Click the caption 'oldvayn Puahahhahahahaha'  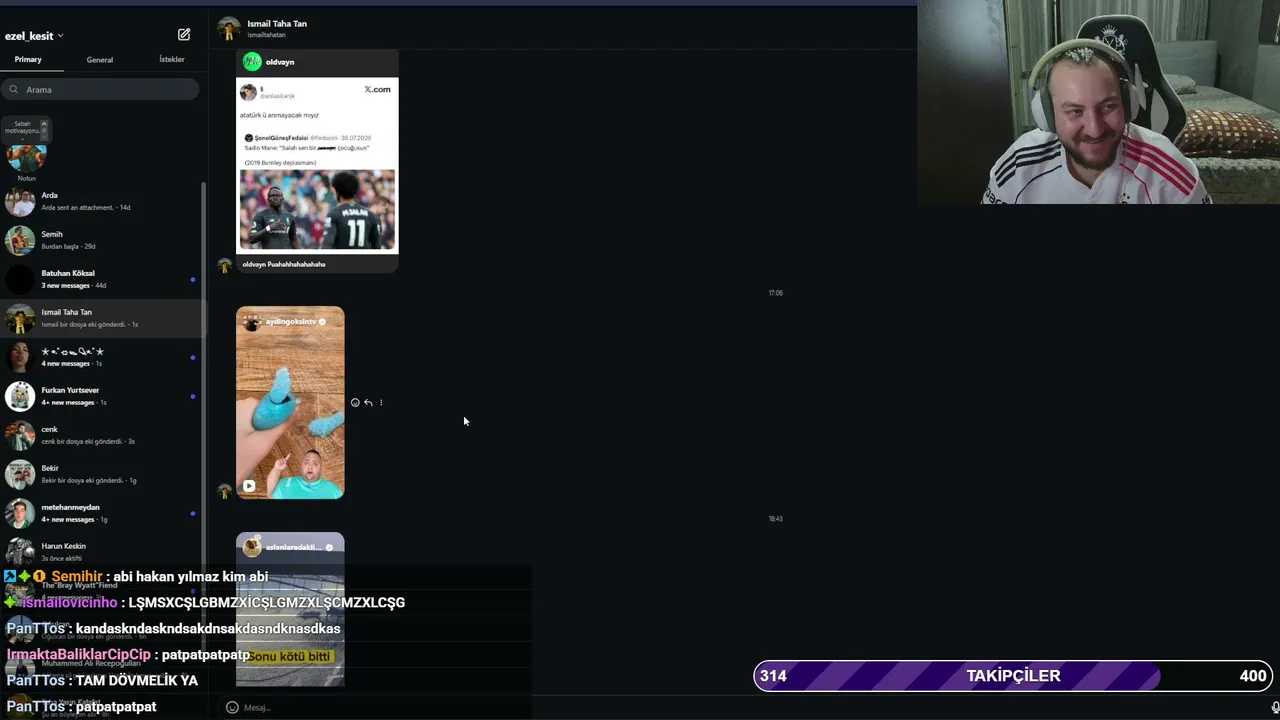click(x=284, y=264)
